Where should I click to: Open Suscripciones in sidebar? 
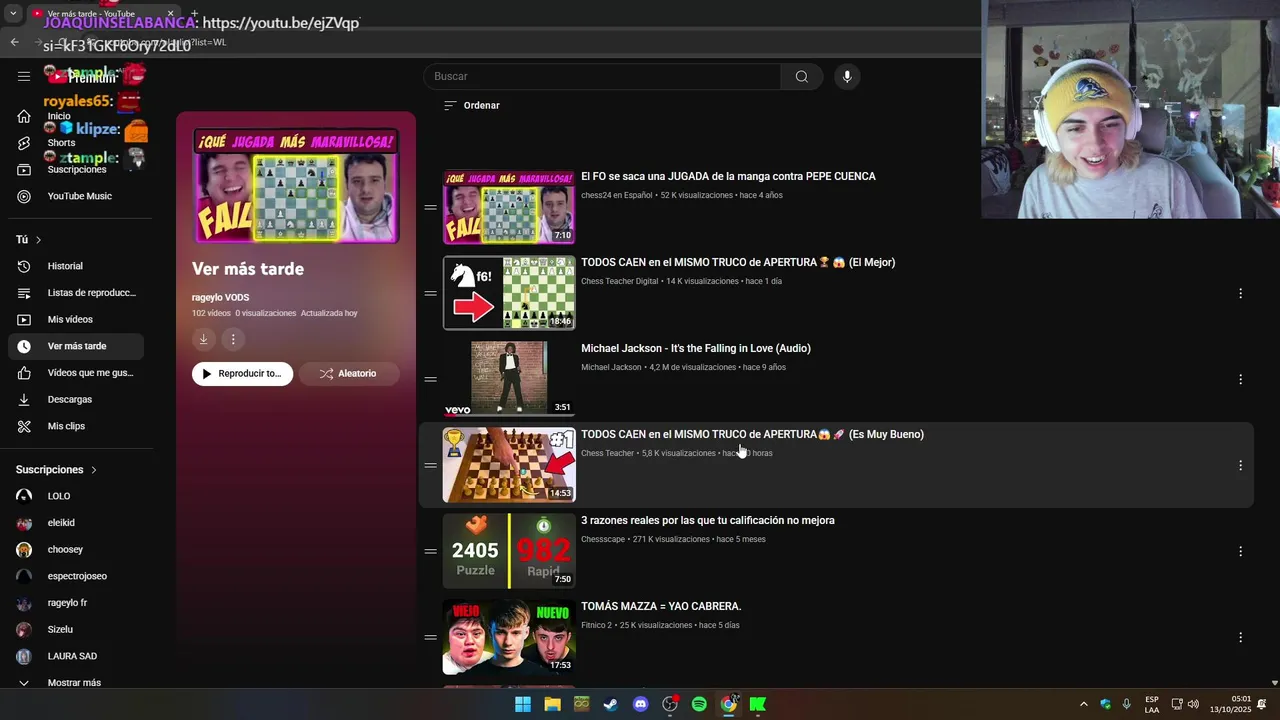(75, 169)
